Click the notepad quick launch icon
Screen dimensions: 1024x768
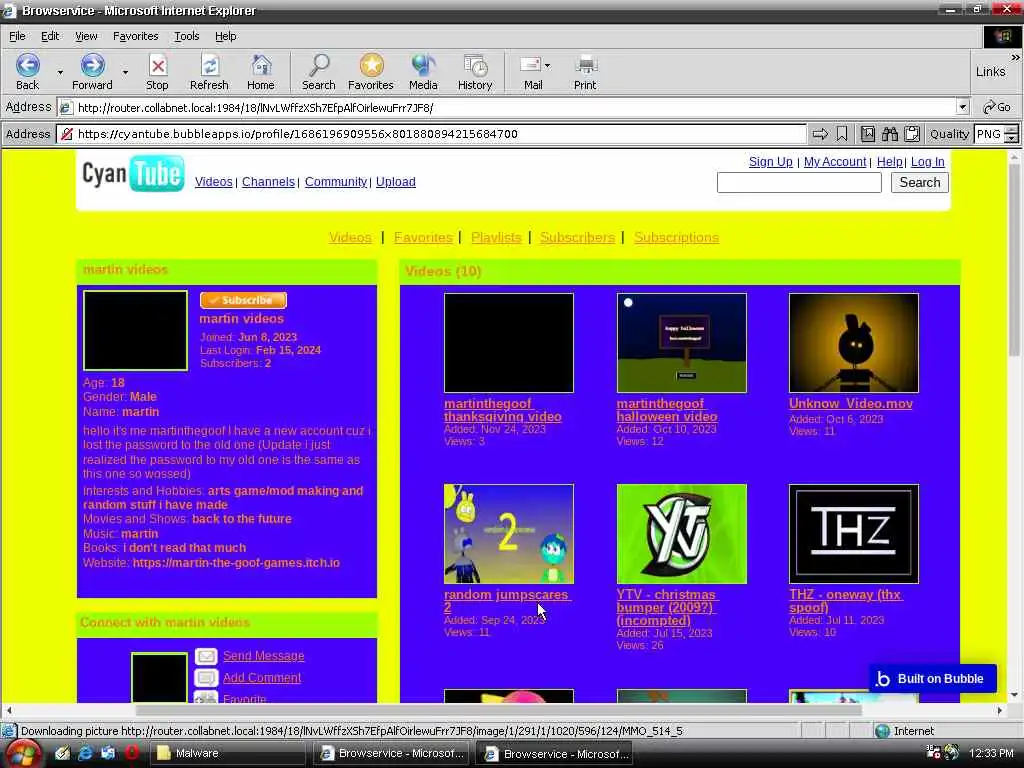(62, 753)
